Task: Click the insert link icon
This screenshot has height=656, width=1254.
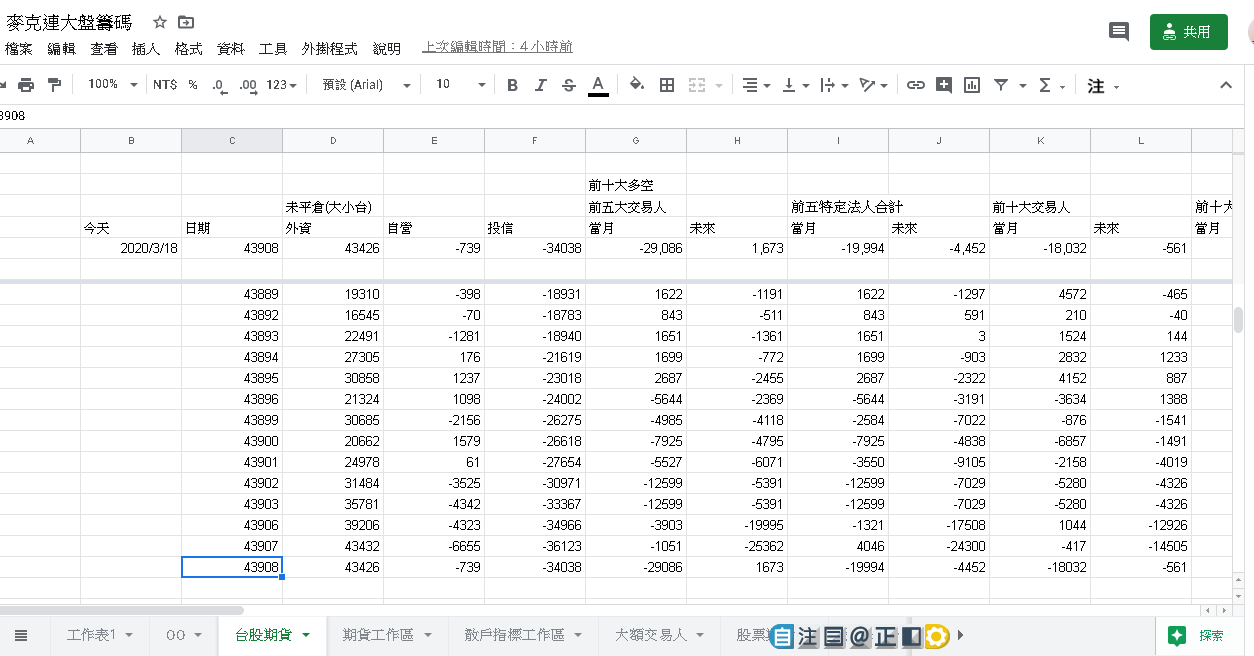Action: click(x=915, y=85)
